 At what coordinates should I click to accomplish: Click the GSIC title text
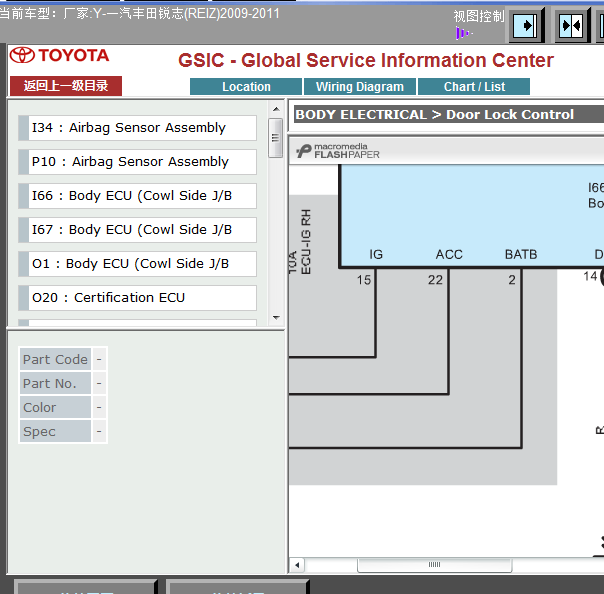366,60
